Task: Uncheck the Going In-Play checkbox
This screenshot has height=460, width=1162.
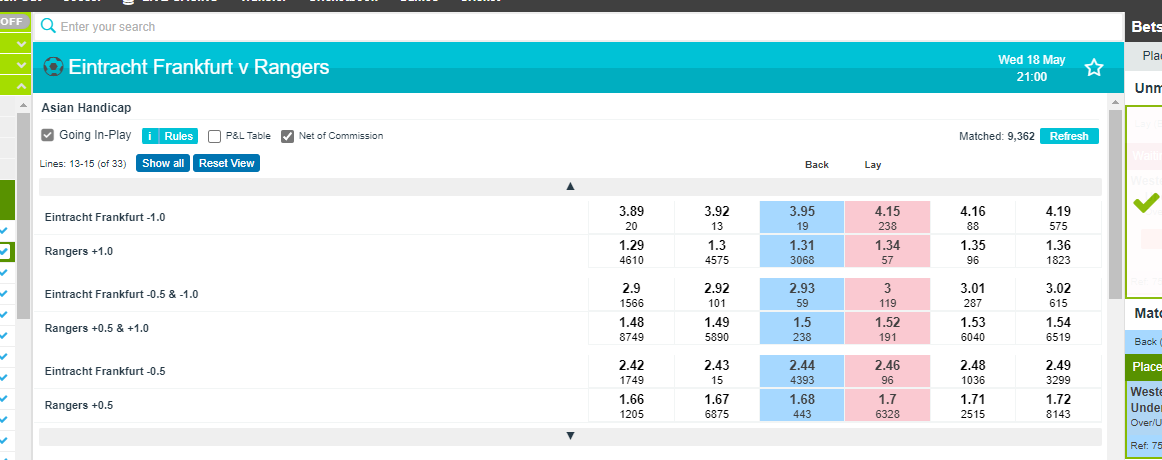Action: click(x=47, y=136)
